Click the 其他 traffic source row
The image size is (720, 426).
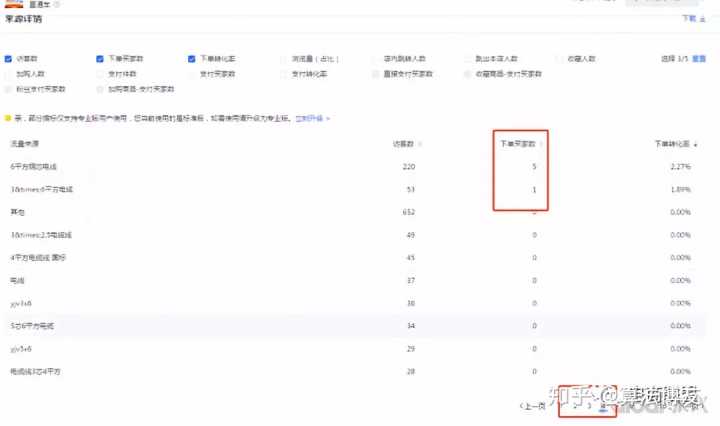pyautogui.click(x=16, y=211)
